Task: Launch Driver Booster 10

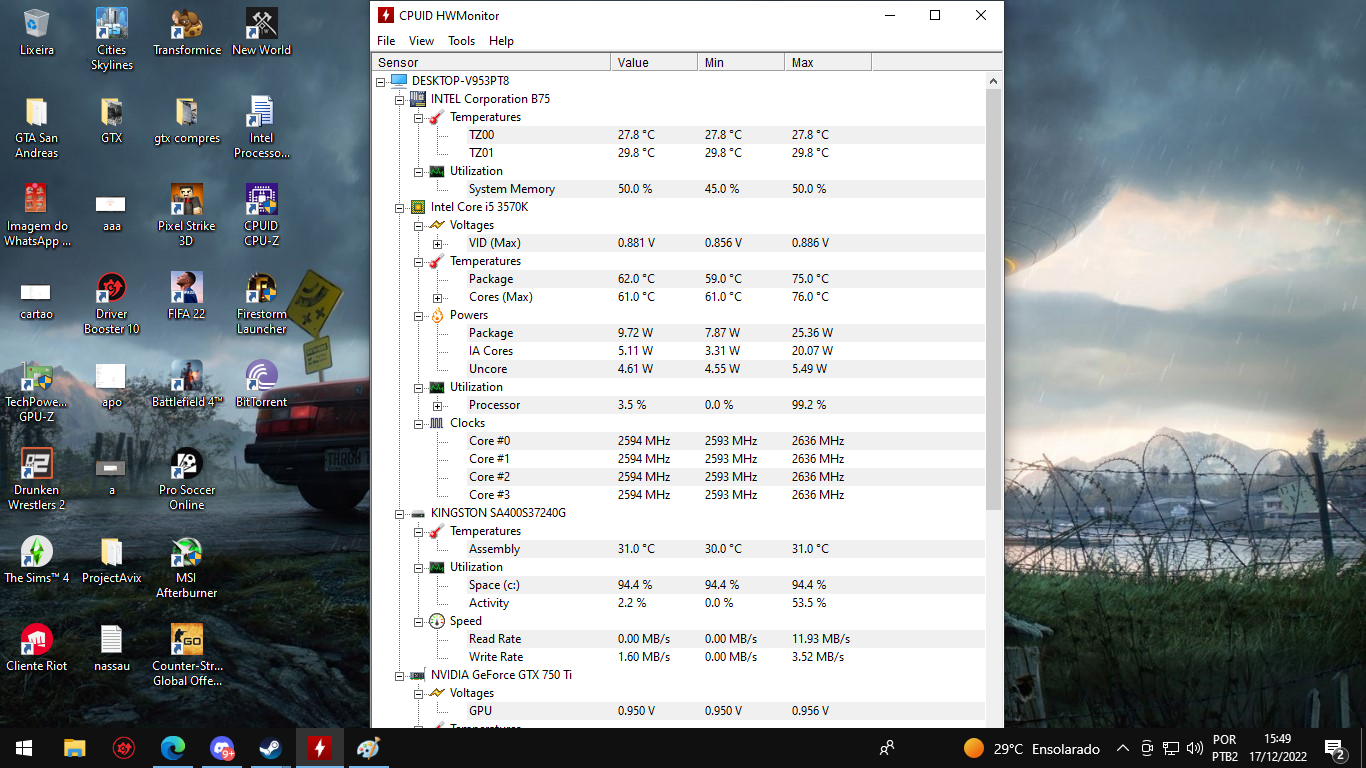Action: pos(112,303)
